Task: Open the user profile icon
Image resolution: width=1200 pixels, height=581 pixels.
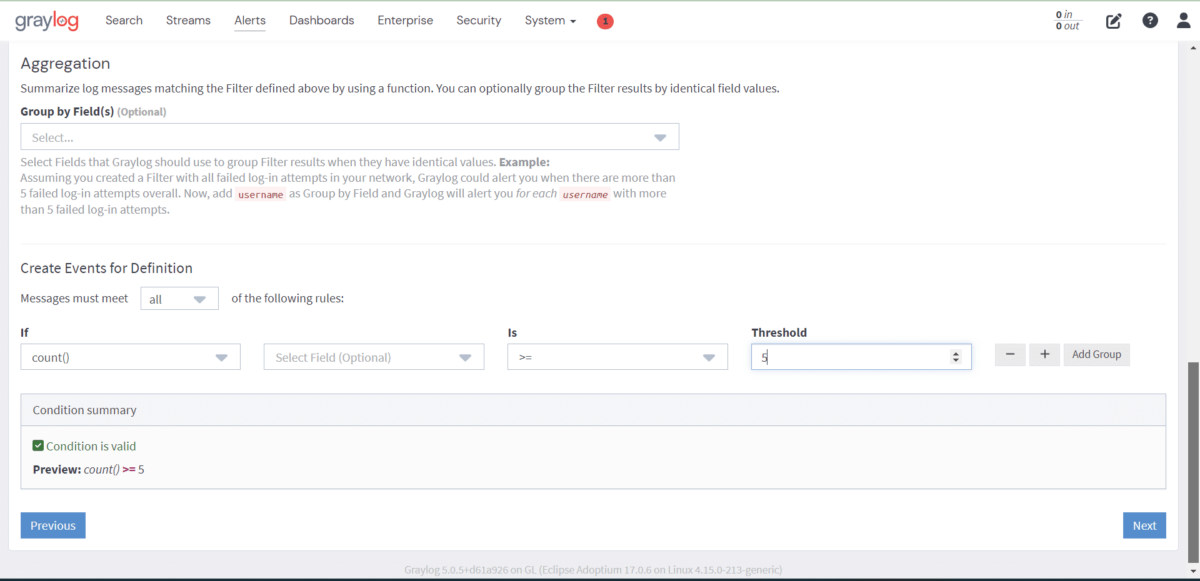Action: (1183, 20)
